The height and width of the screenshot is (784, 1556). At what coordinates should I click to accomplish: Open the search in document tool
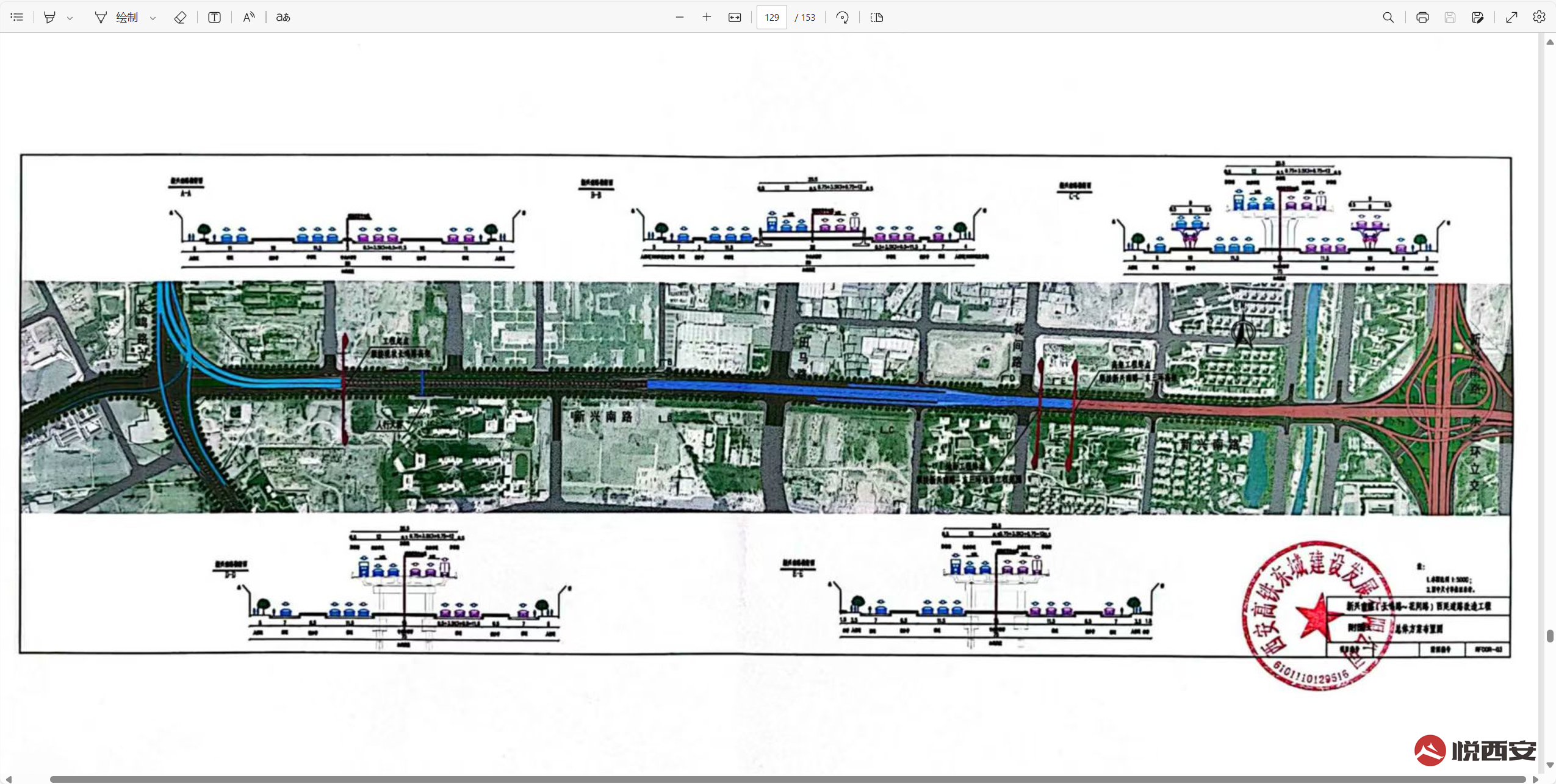coord(1388,17)
